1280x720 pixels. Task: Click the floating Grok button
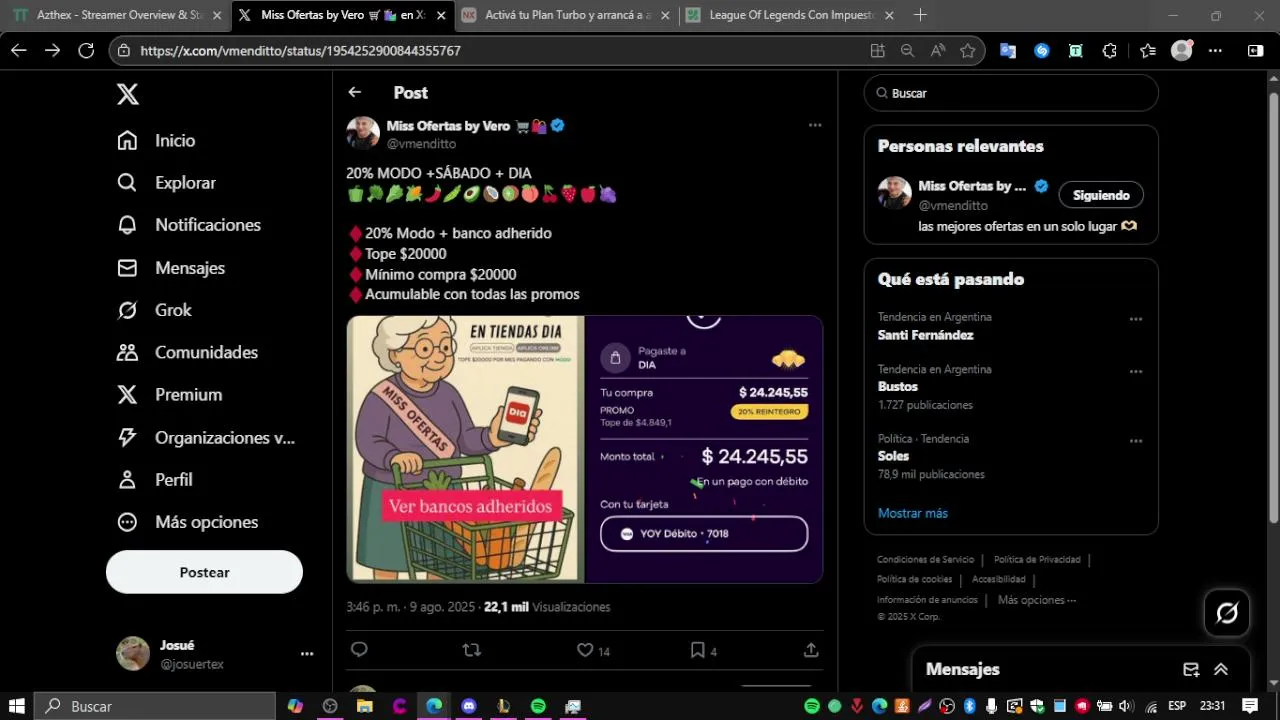coord(1227,613)
